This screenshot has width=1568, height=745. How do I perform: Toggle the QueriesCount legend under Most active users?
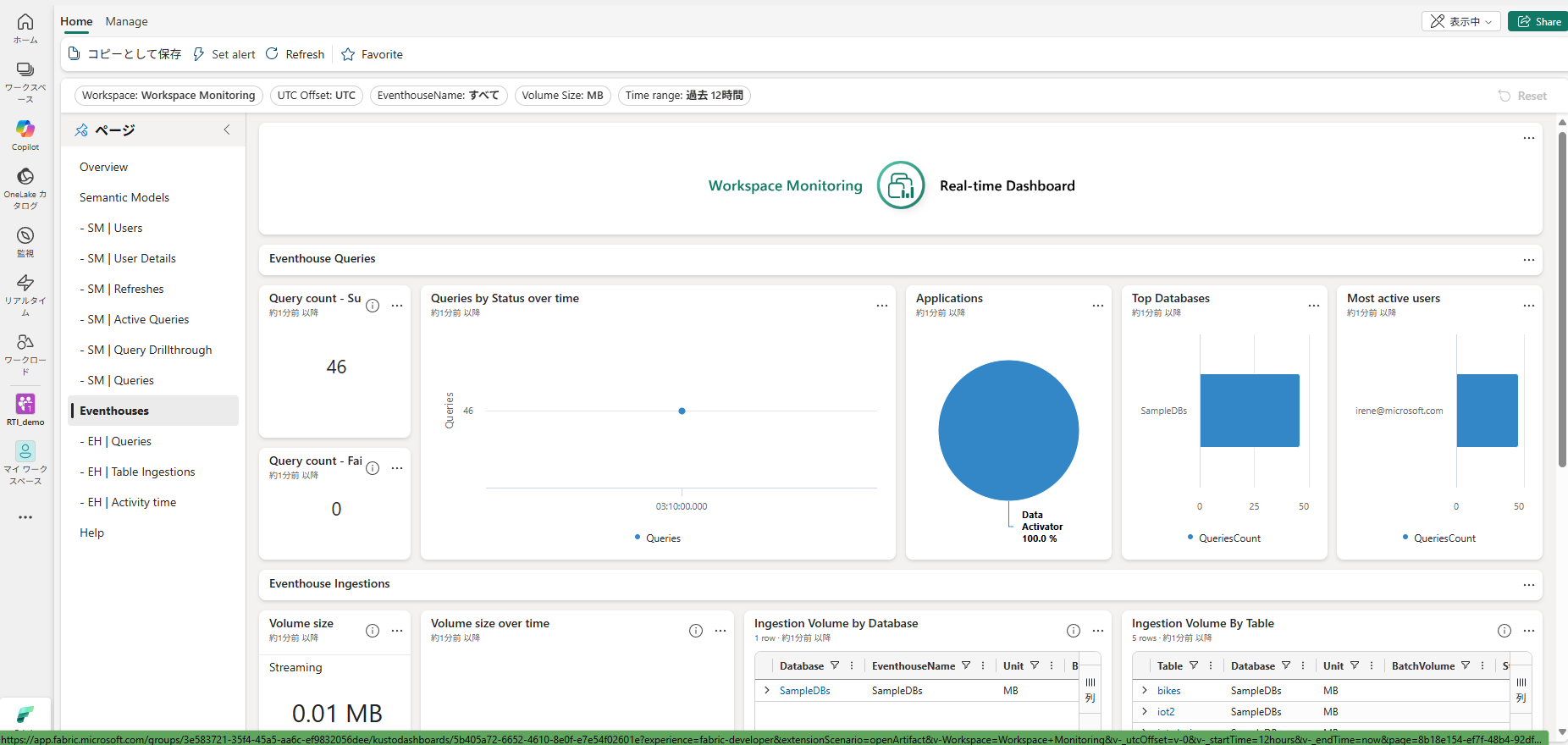click(x=1439, y=538)
